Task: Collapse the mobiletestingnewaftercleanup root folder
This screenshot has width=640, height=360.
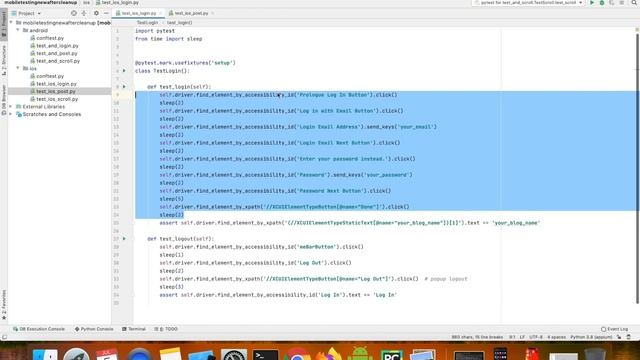Action: pyautogui.click(x=11, y=23)
